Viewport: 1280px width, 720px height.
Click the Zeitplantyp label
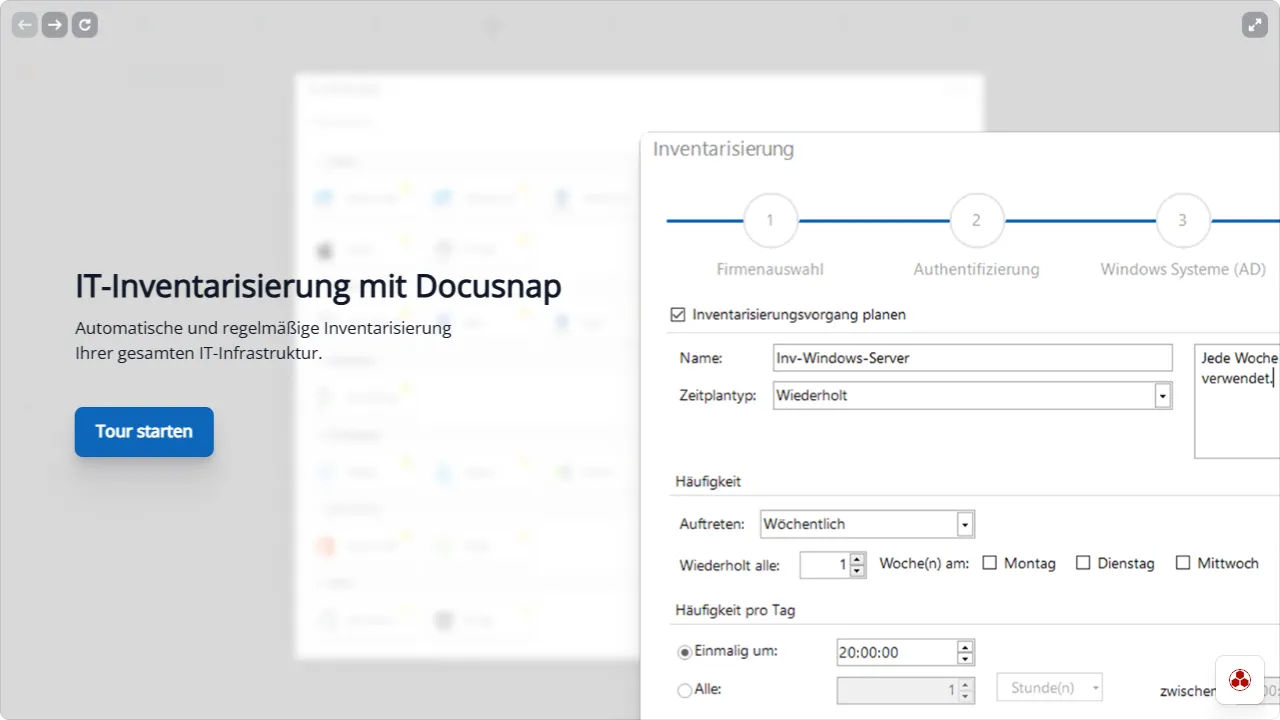coord(718,396)
